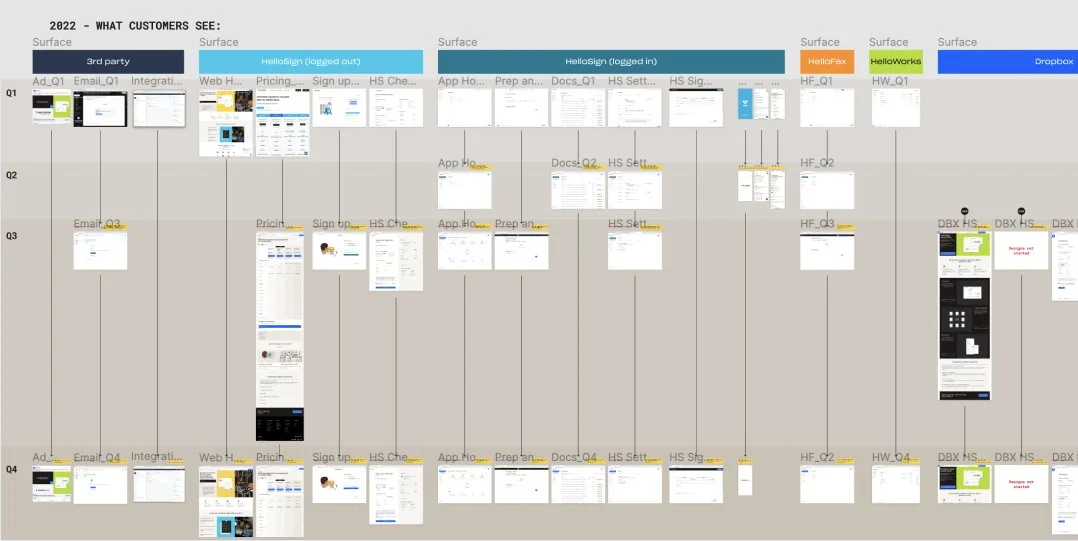Open the tall Q3 DBX HS landing page thumbnail
Screen dimensions: 1078x541
pyautogui.click(x=965, y=316)
